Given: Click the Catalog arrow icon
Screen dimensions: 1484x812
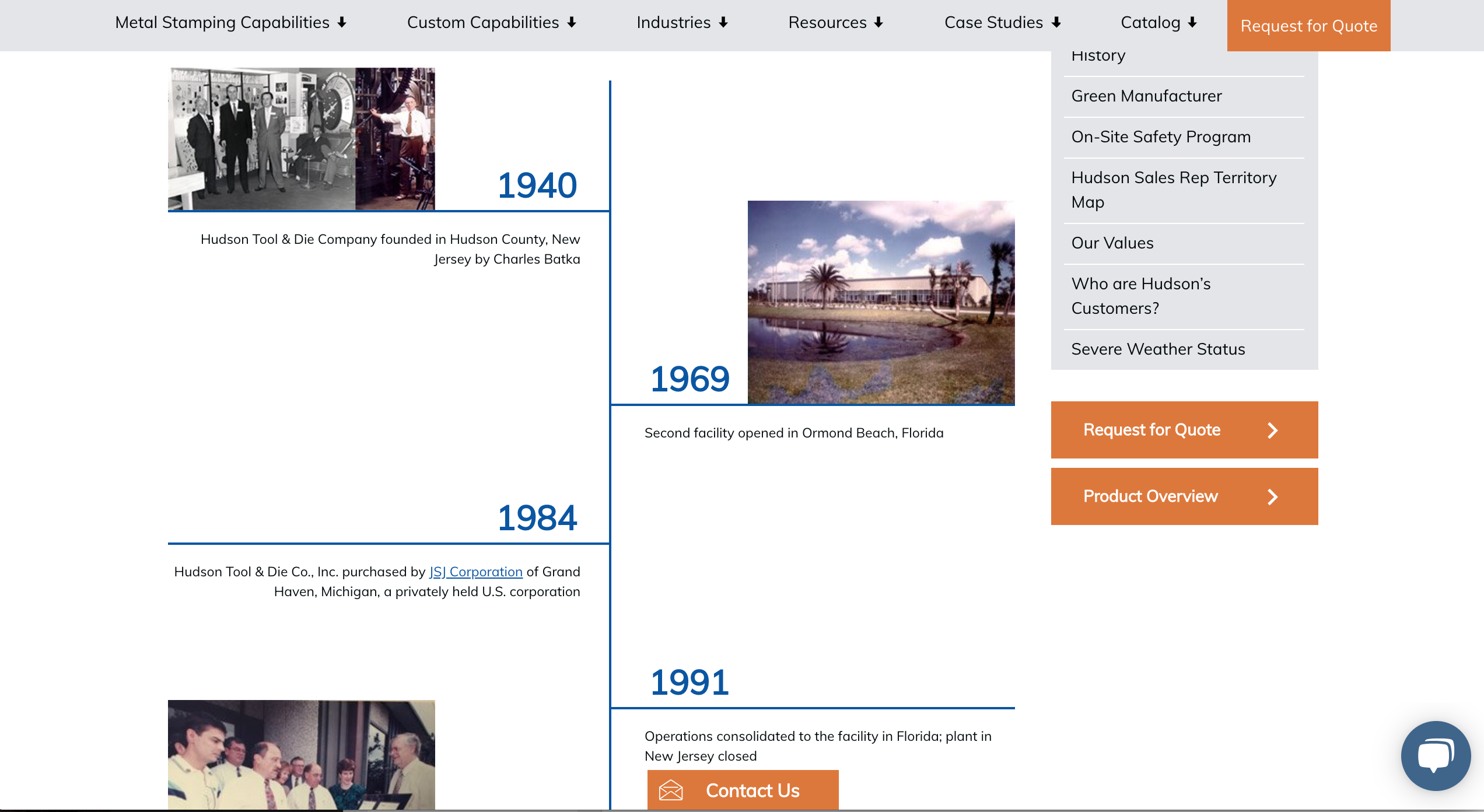Looking at the screenshot, I should (x=1192, y=23).
